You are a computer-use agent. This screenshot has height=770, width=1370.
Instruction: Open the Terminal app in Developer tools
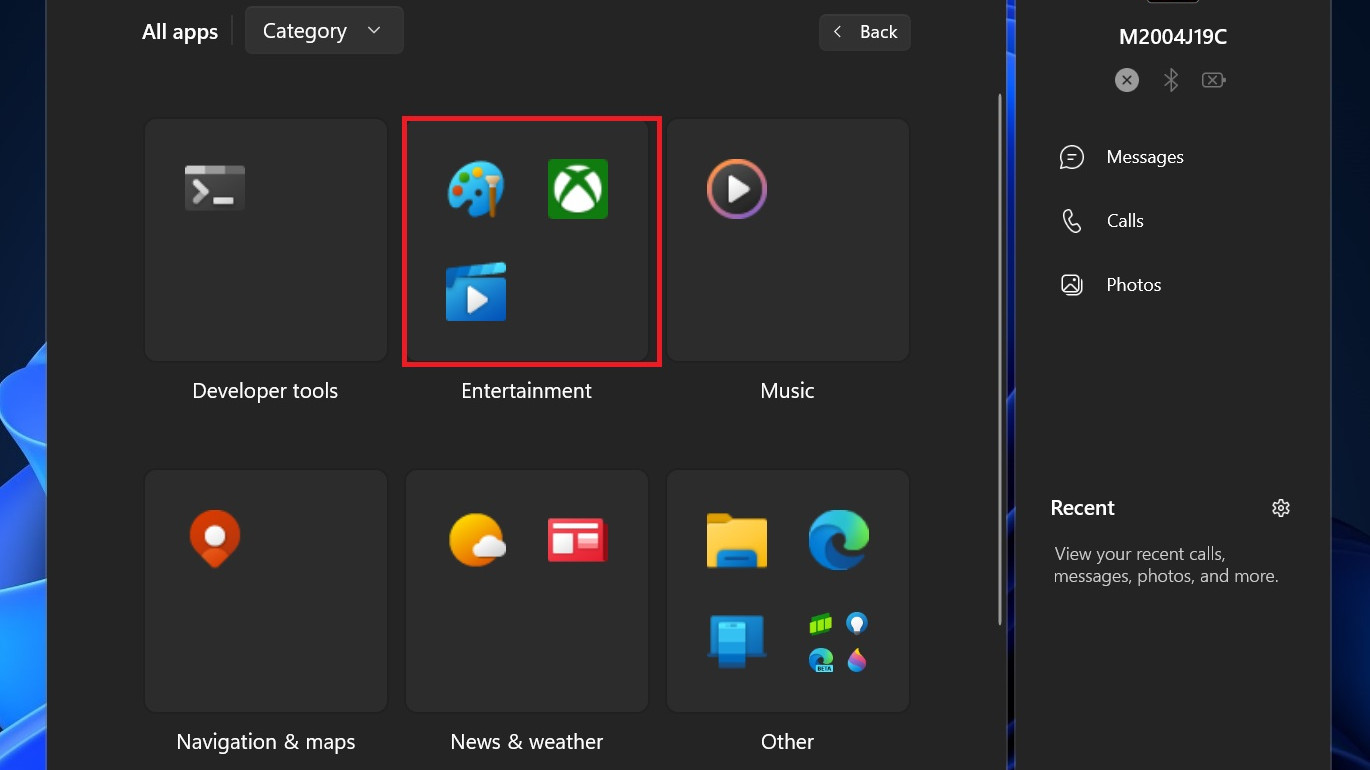pyautogui.click(x=215, y=188)
